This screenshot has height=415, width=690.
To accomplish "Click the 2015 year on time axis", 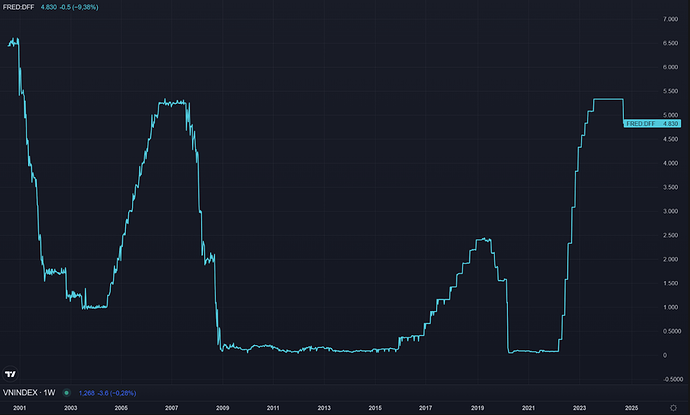I will tap(375, 408).
